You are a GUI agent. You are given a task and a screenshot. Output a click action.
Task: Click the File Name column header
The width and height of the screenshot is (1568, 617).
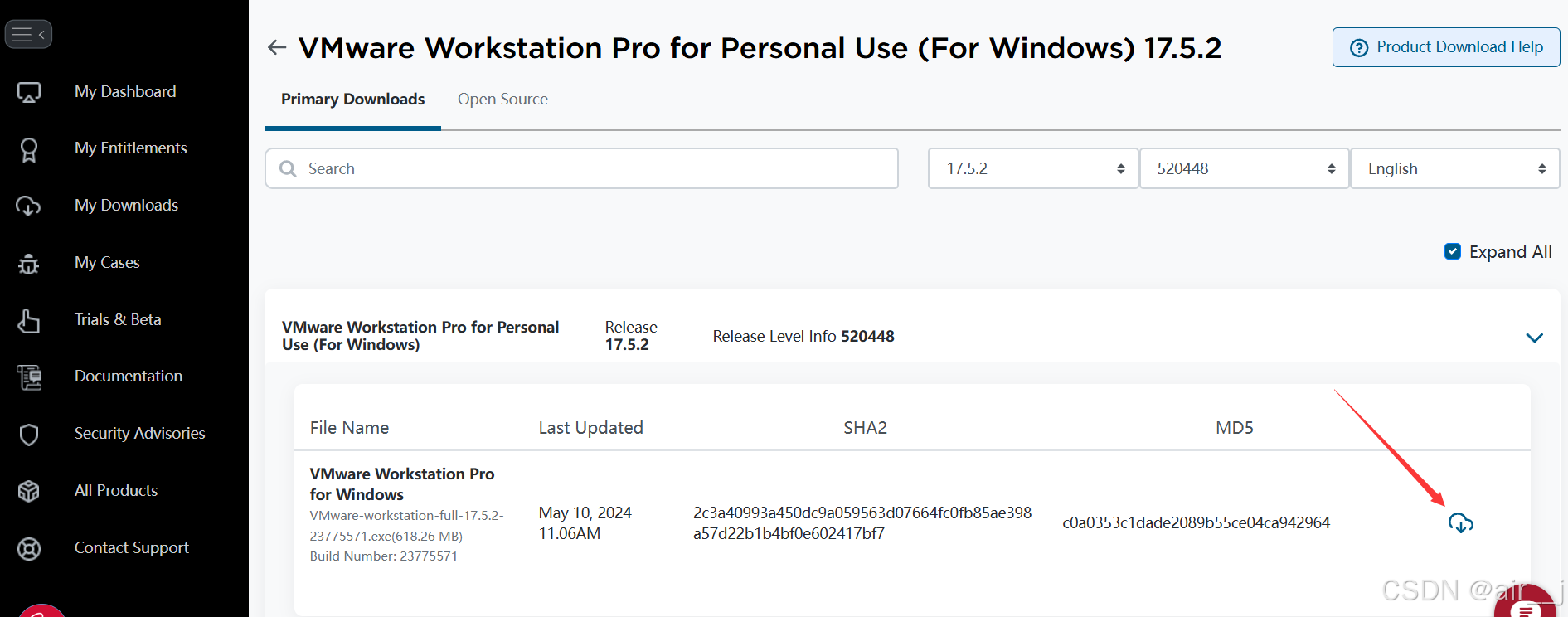(x=349, y=428)
